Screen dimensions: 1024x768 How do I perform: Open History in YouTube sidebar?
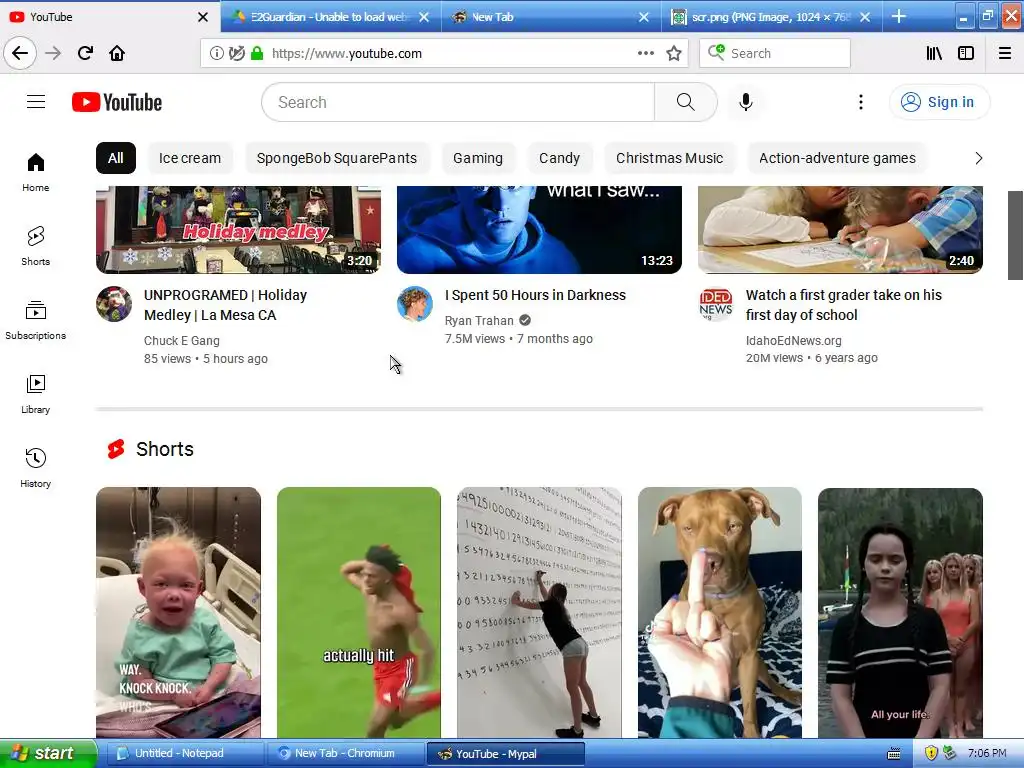36,468
